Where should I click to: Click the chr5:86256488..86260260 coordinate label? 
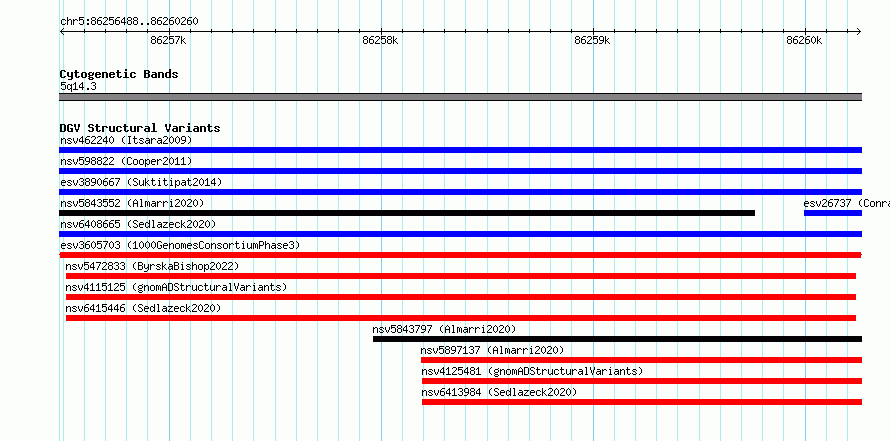(129, 22)
